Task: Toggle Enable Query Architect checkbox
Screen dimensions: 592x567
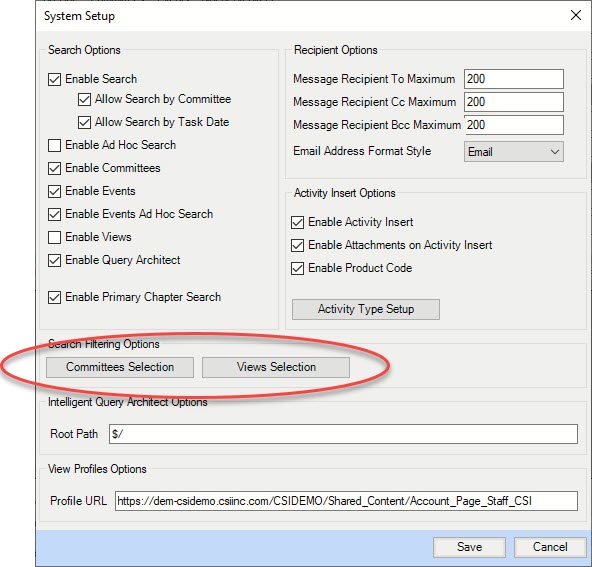Action: pos(54,260)
